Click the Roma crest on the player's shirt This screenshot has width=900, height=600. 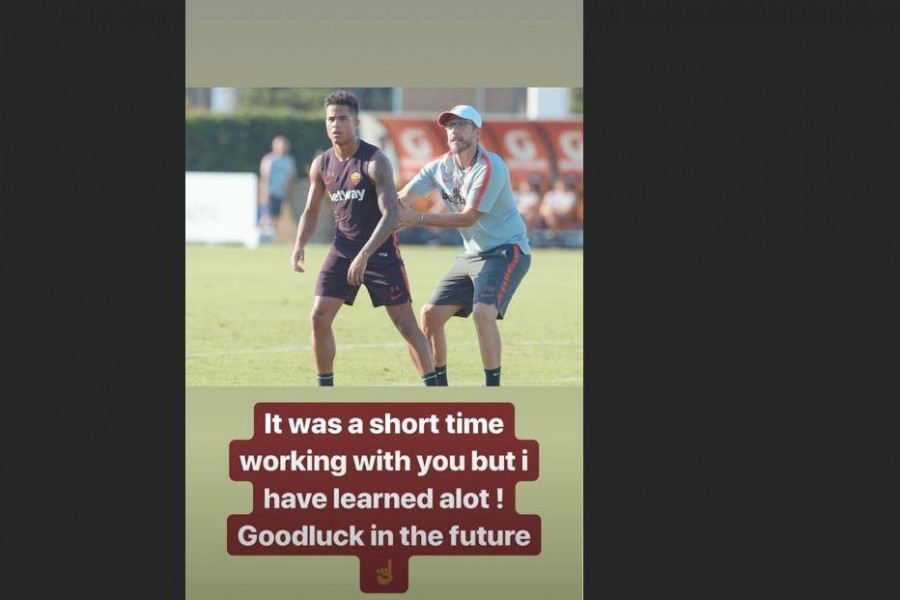pyautogui.click(x=356, y=177)
